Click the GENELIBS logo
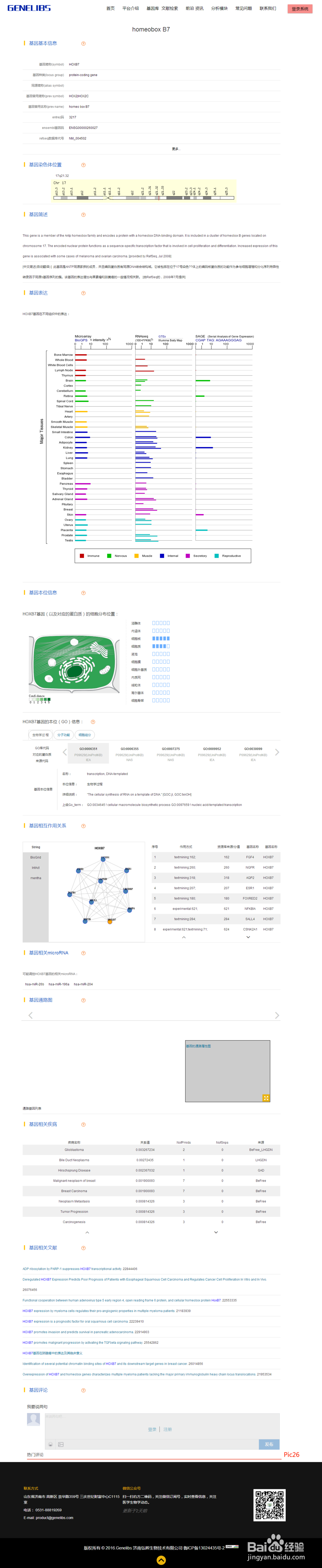 point(29,8)
